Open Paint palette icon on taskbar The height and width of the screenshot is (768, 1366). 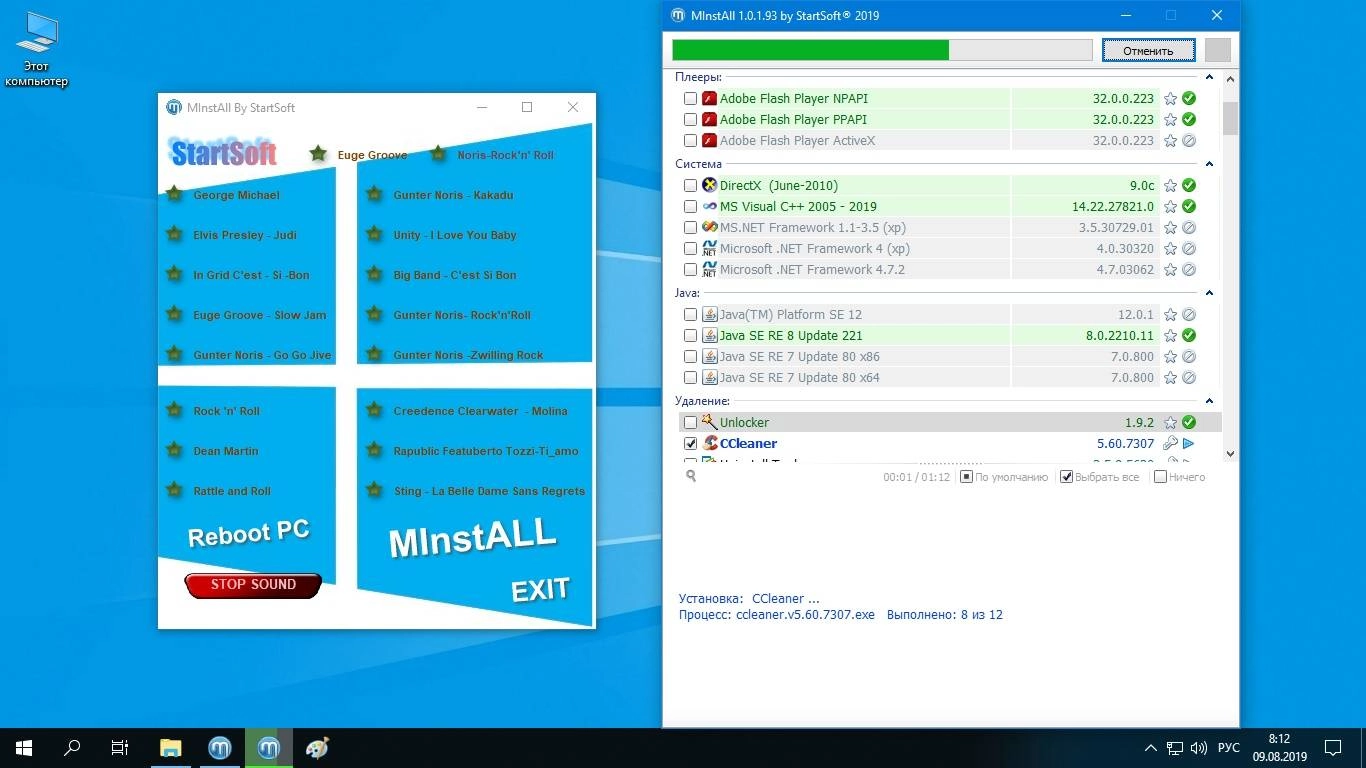pyautogui.click(x=317, y=748)
